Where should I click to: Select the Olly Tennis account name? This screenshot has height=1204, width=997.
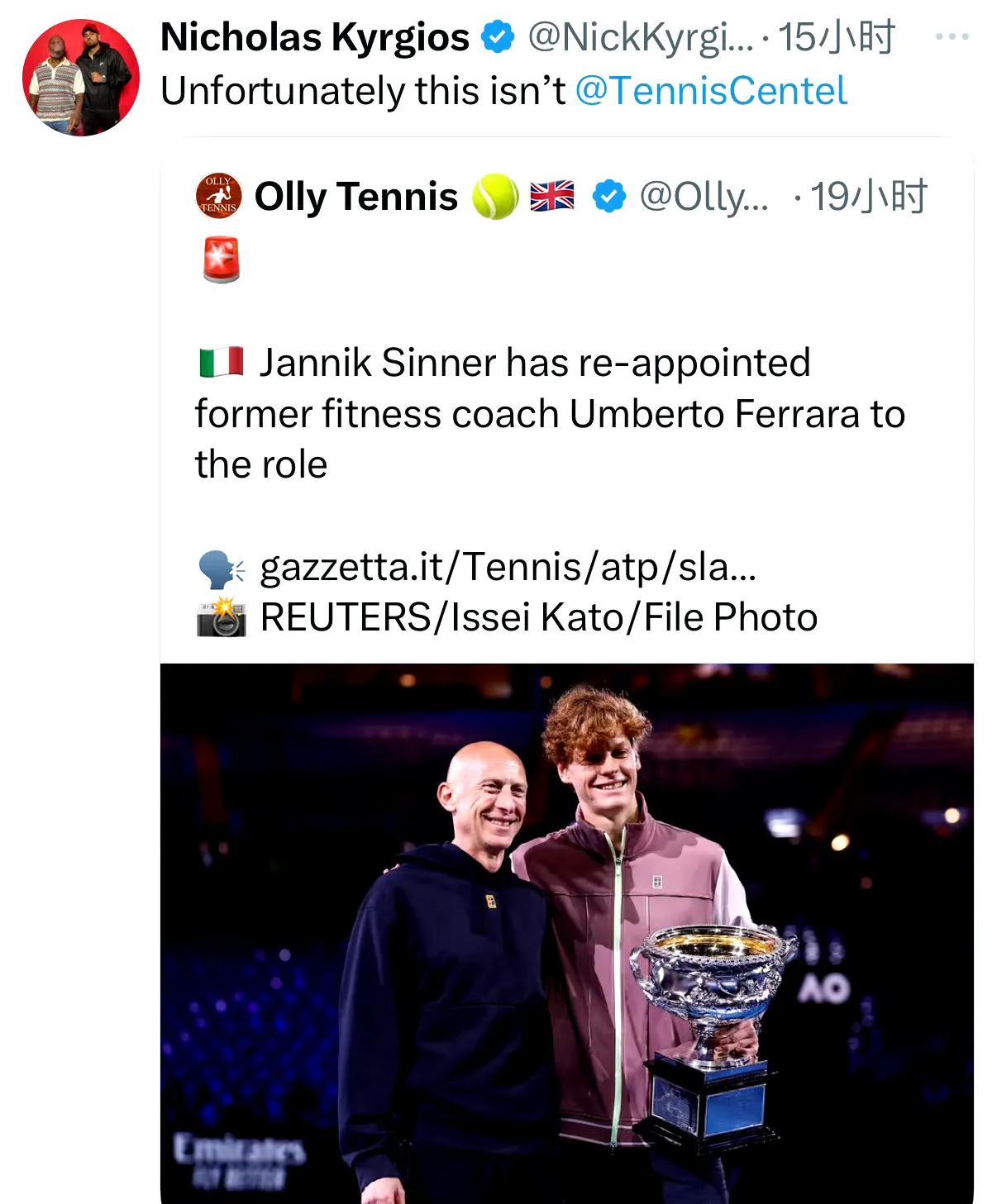click(355, 197)
